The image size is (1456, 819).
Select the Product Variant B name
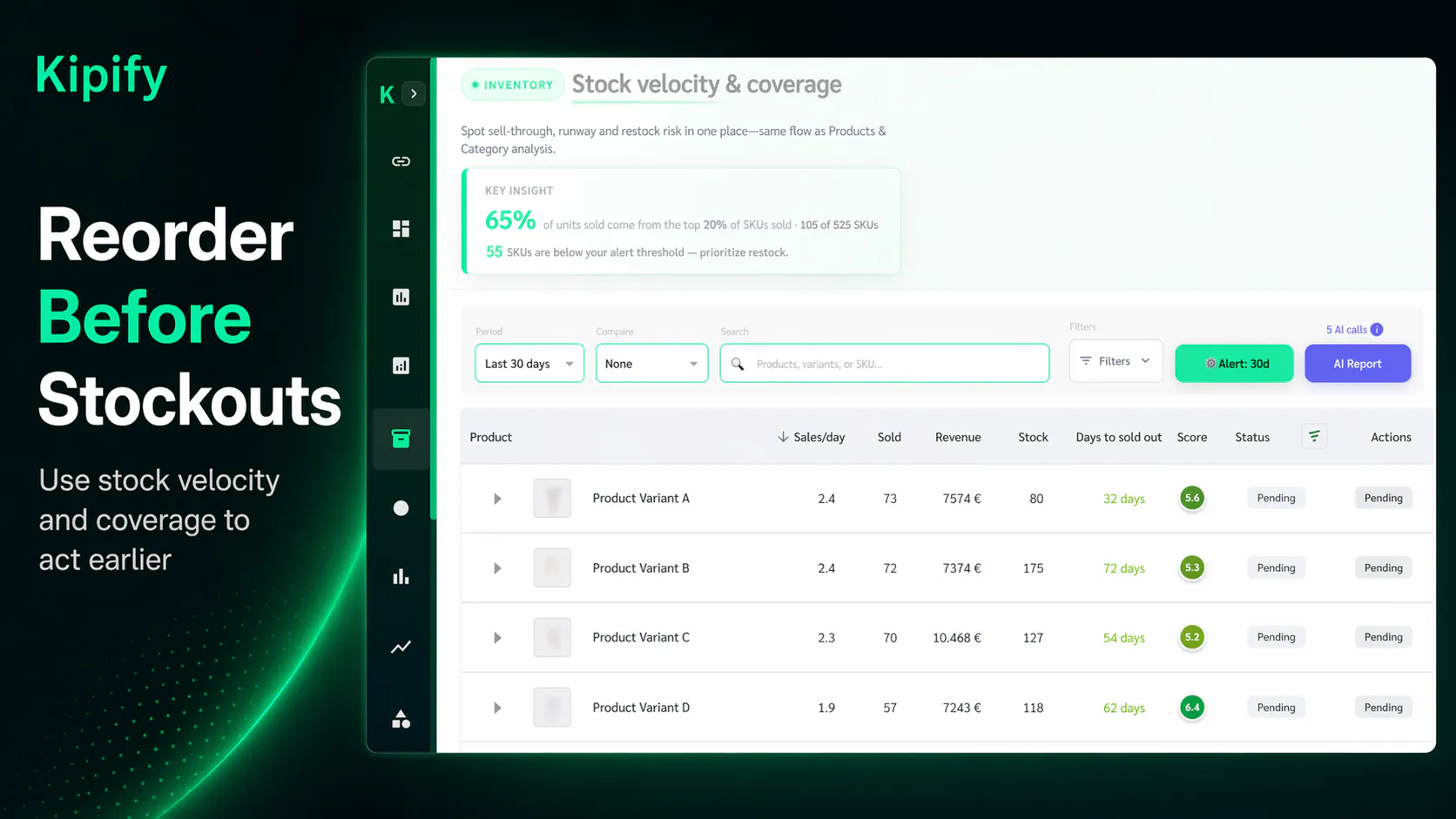pos(641,568)
